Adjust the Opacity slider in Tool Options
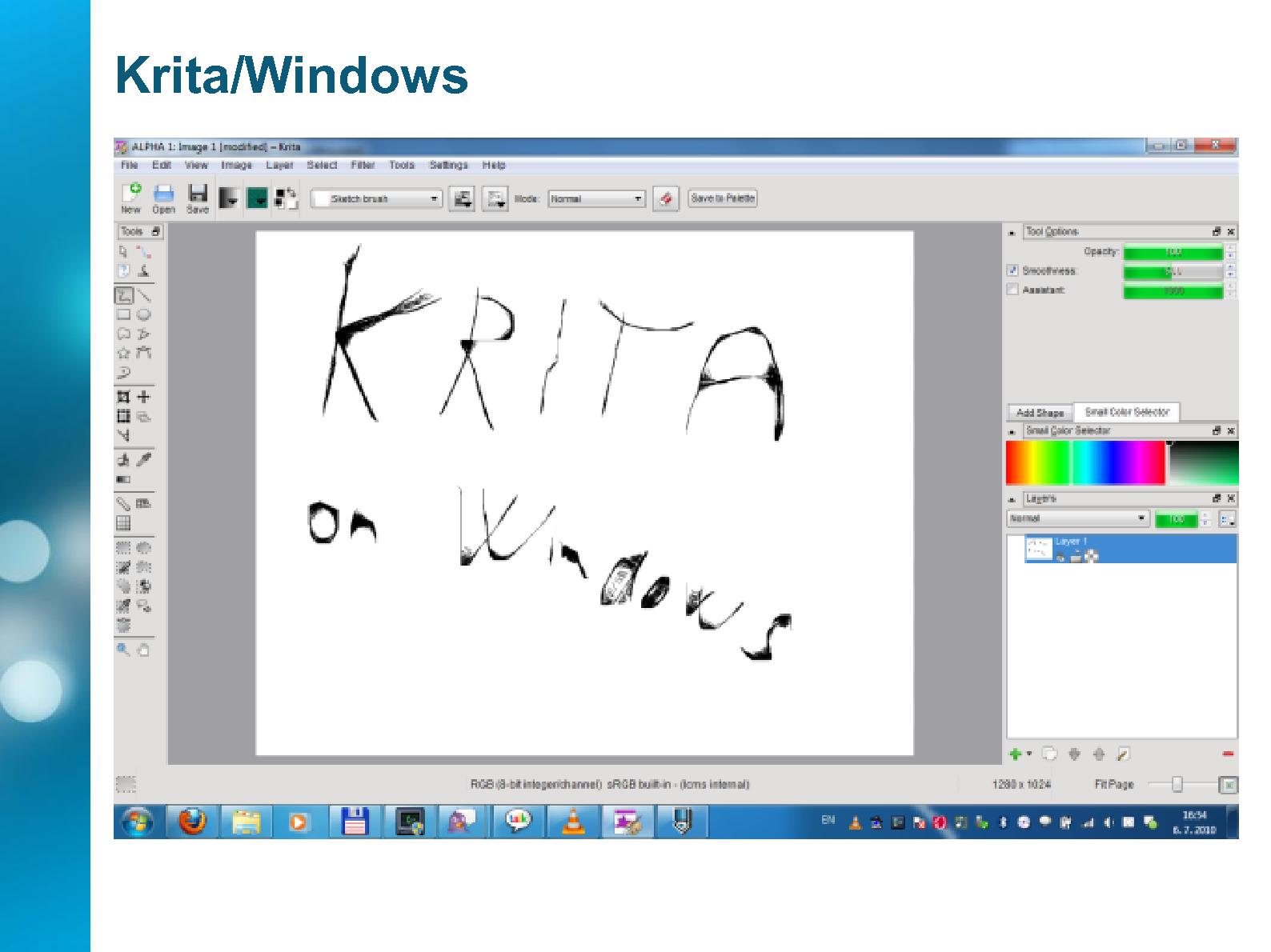Viewport: 1271px width, 952px height. (x=1173, y=252)
